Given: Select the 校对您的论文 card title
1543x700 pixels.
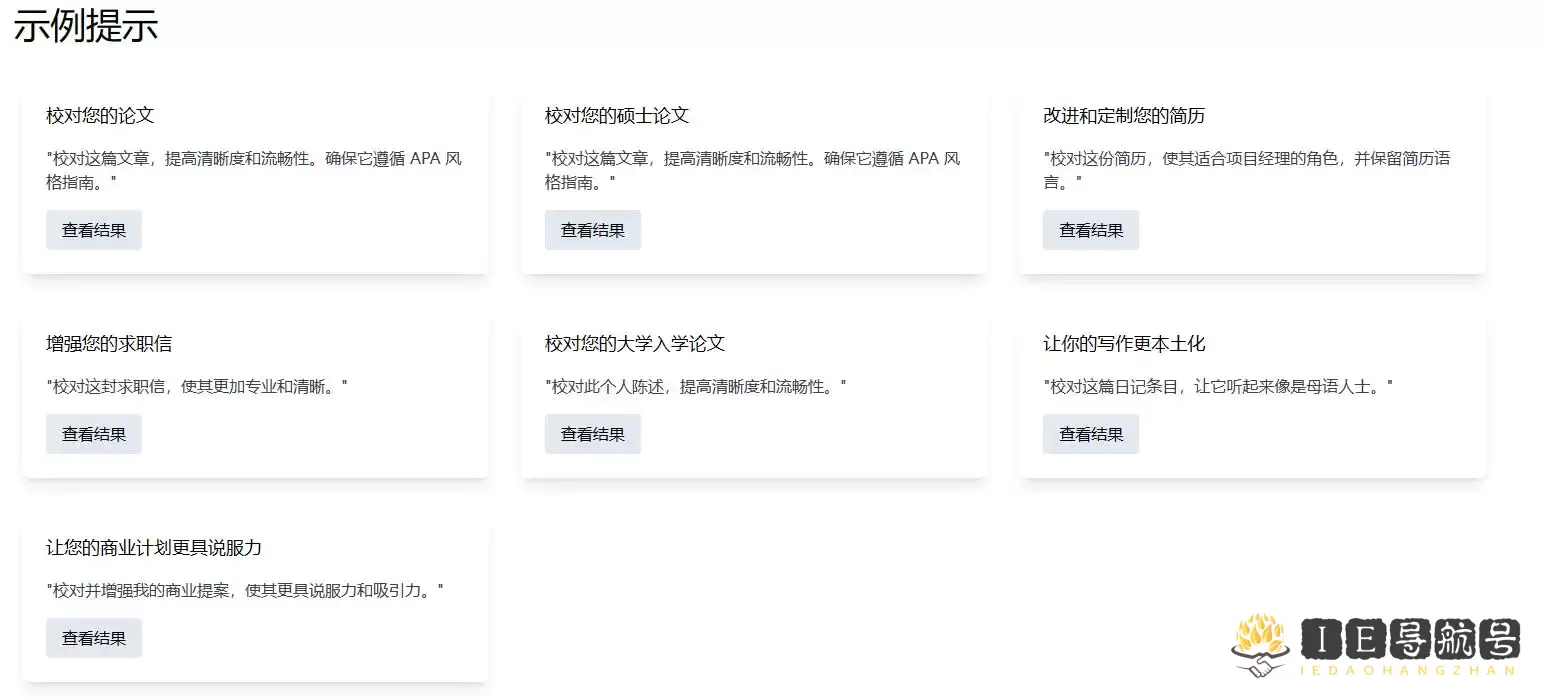Looking at the screenshot, I should (100, 116).
